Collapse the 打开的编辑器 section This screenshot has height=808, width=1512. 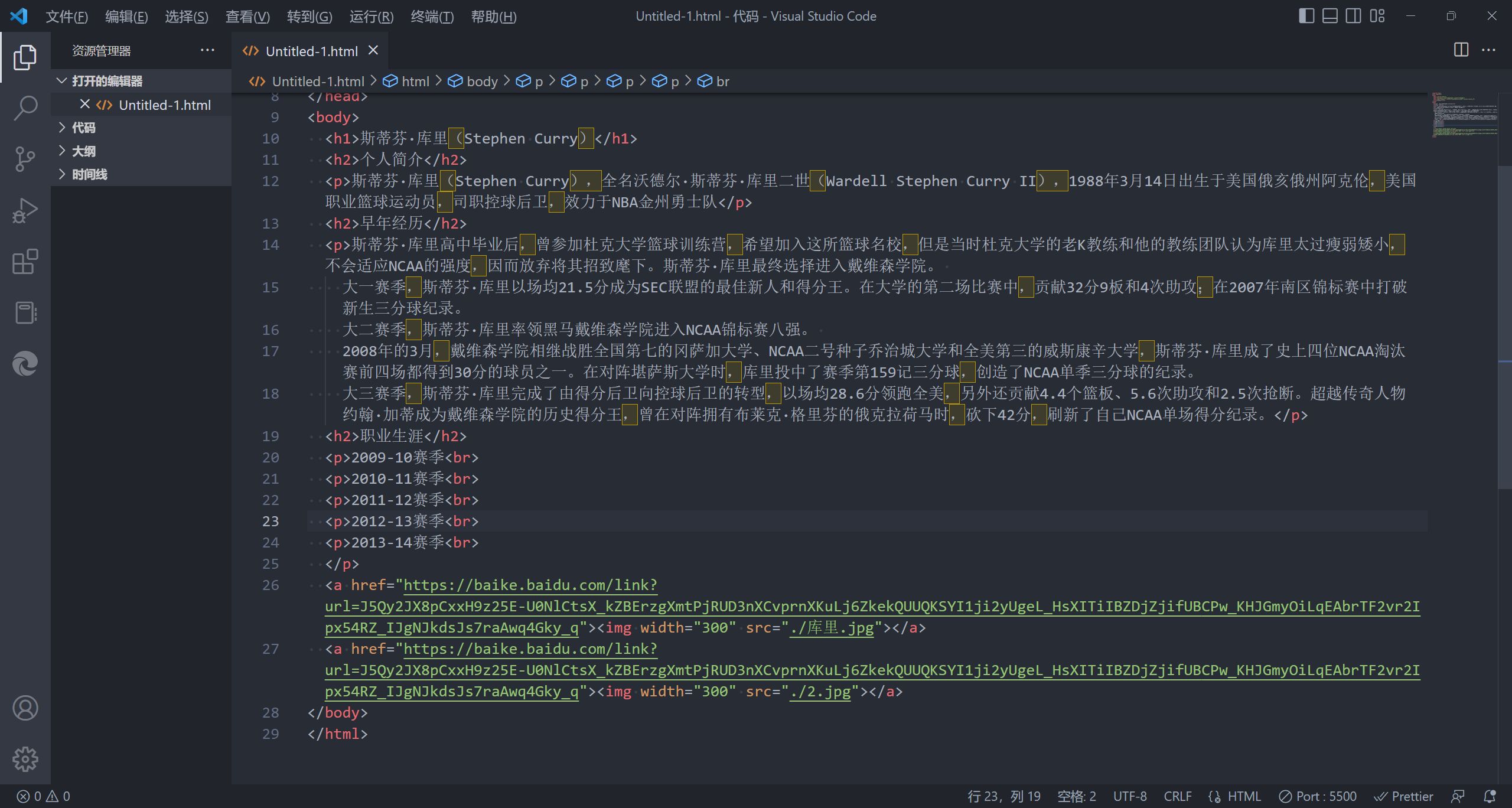pos(106,81)
